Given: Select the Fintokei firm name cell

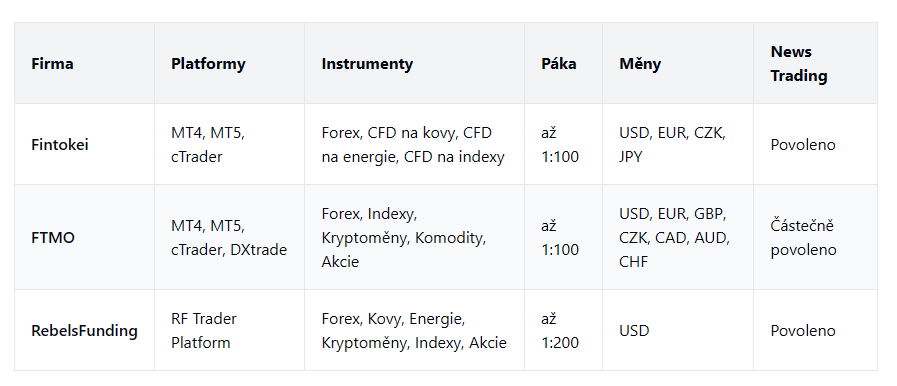Looking at the screenshot, I should point(84,145).
